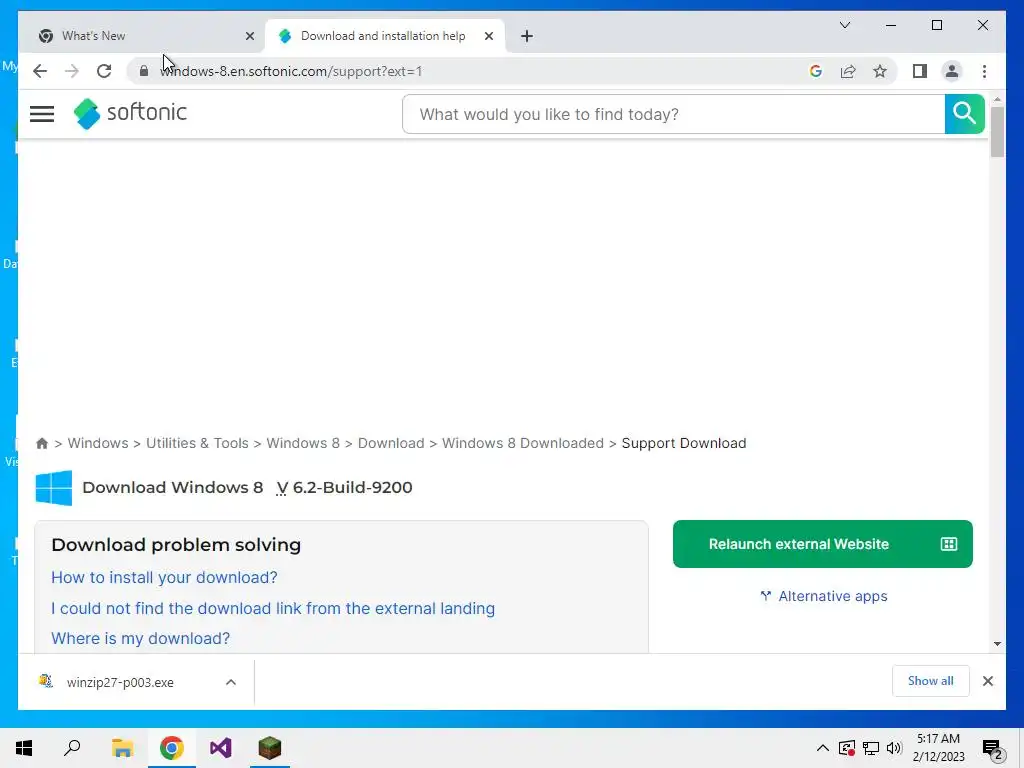Open Where is my download? link
1024x768 pixels.
click(140, 638)
